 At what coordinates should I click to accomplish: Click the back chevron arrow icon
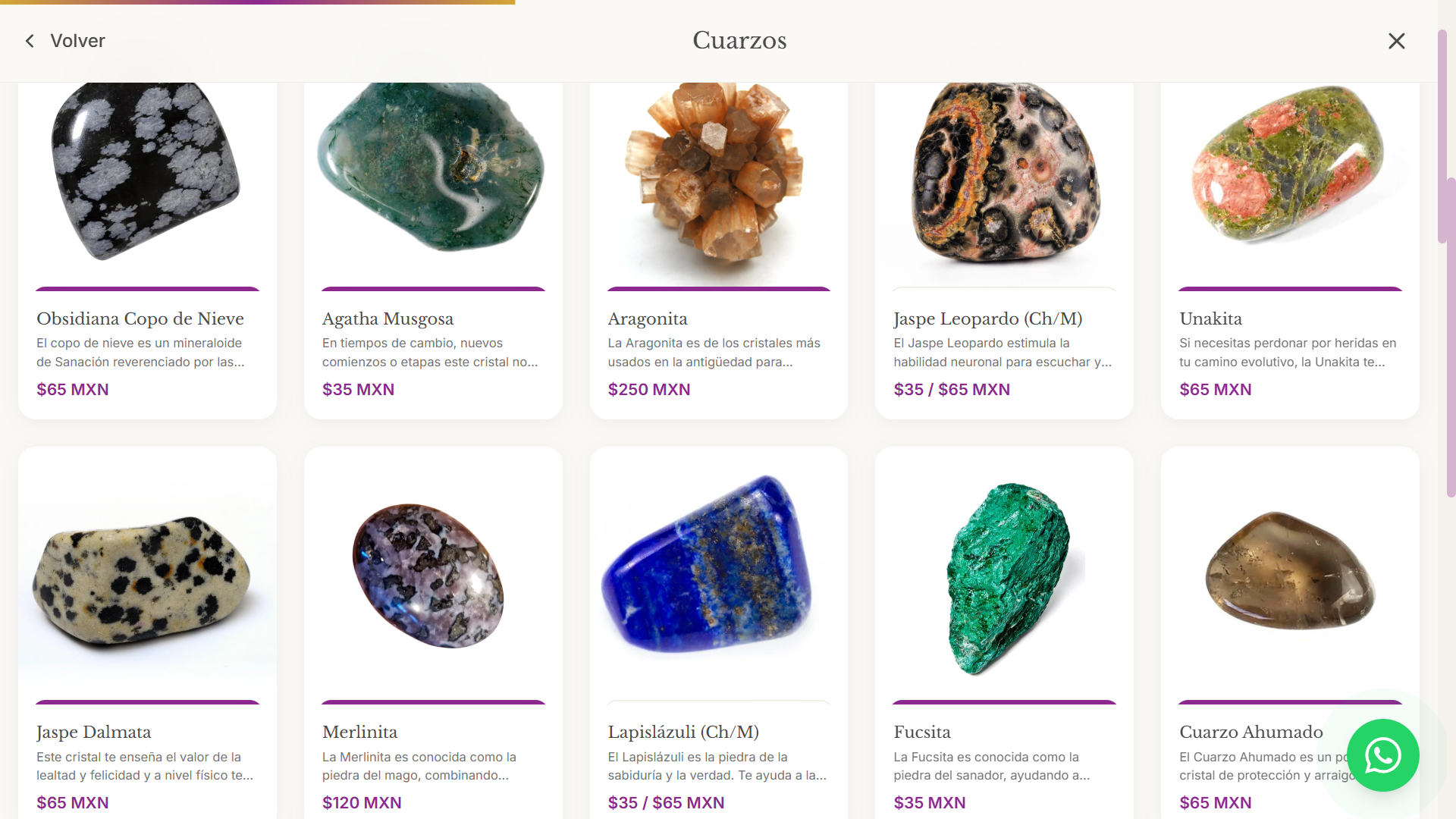(30, 41)
